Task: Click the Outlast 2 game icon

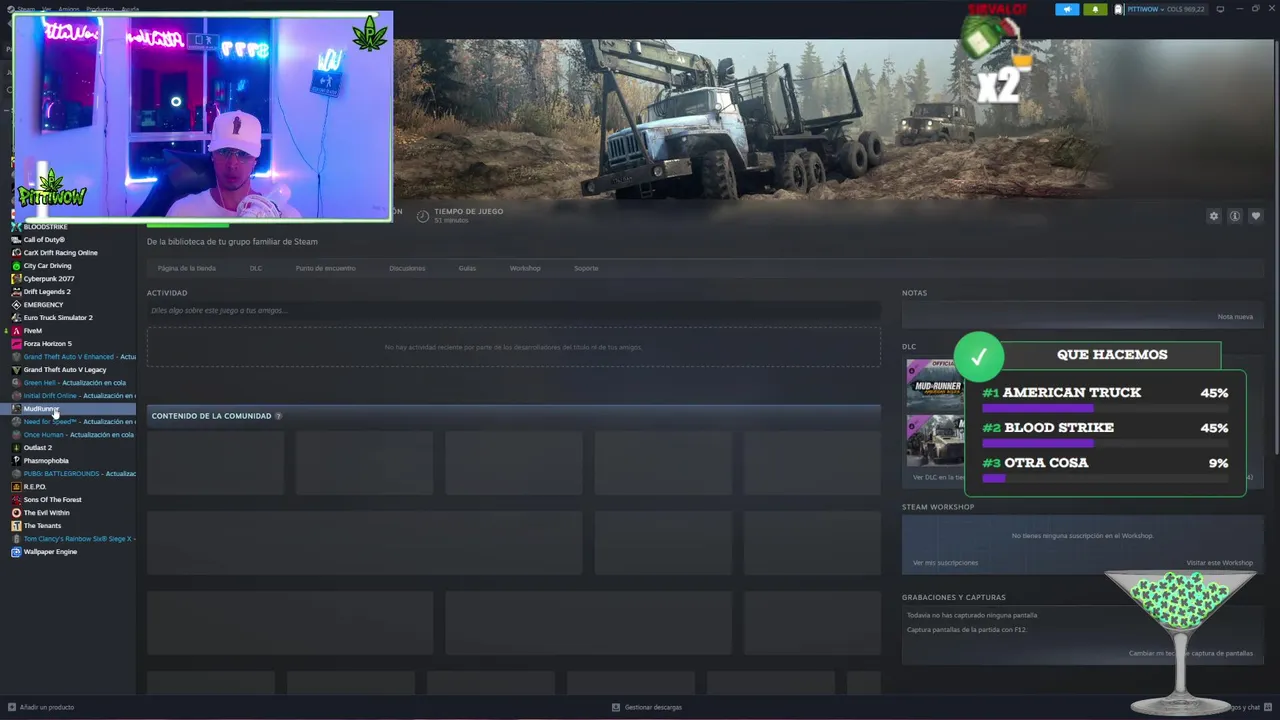Action: point(16,448)
